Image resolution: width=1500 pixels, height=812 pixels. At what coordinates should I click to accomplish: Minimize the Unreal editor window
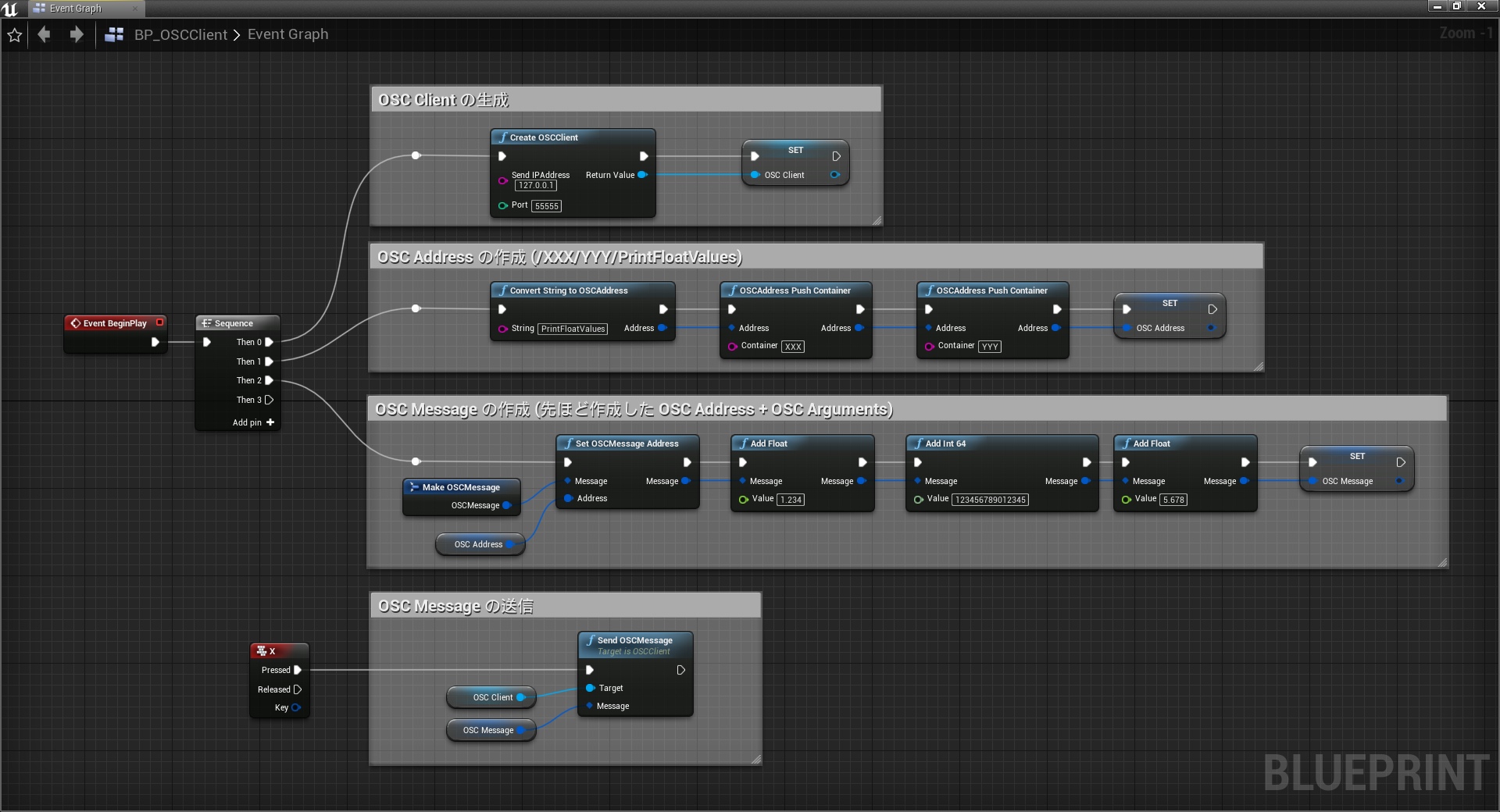point(1437,6)
